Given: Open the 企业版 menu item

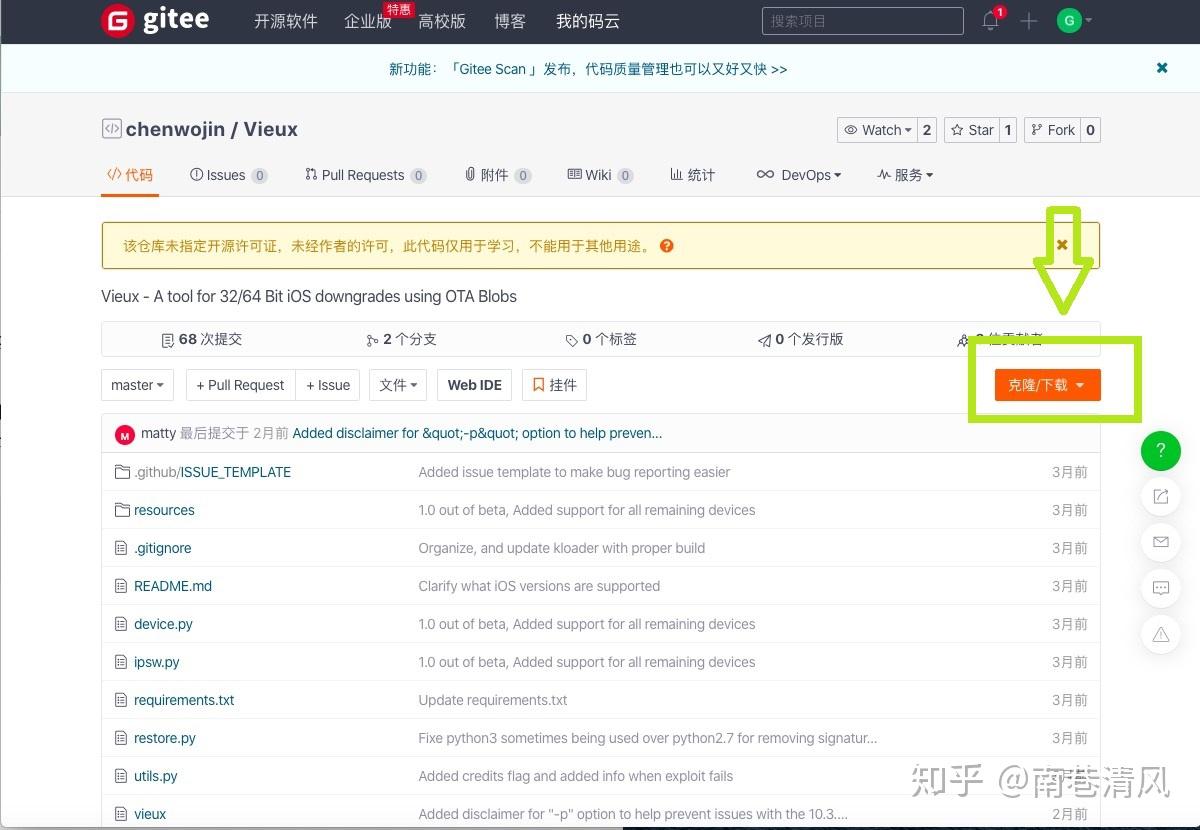Looking at the screenshot, I should [368, 21].
